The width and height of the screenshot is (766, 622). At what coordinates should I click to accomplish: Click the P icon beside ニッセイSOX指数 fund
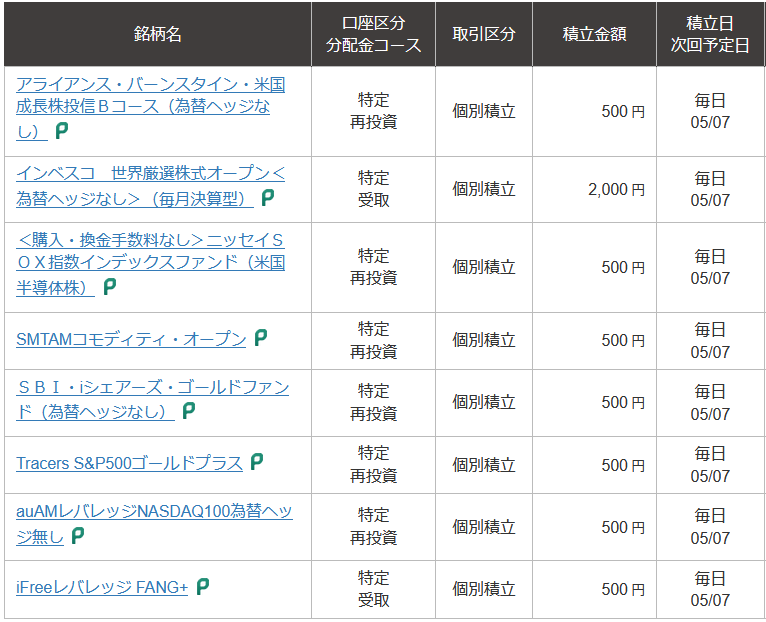click(x=110, y=287)
